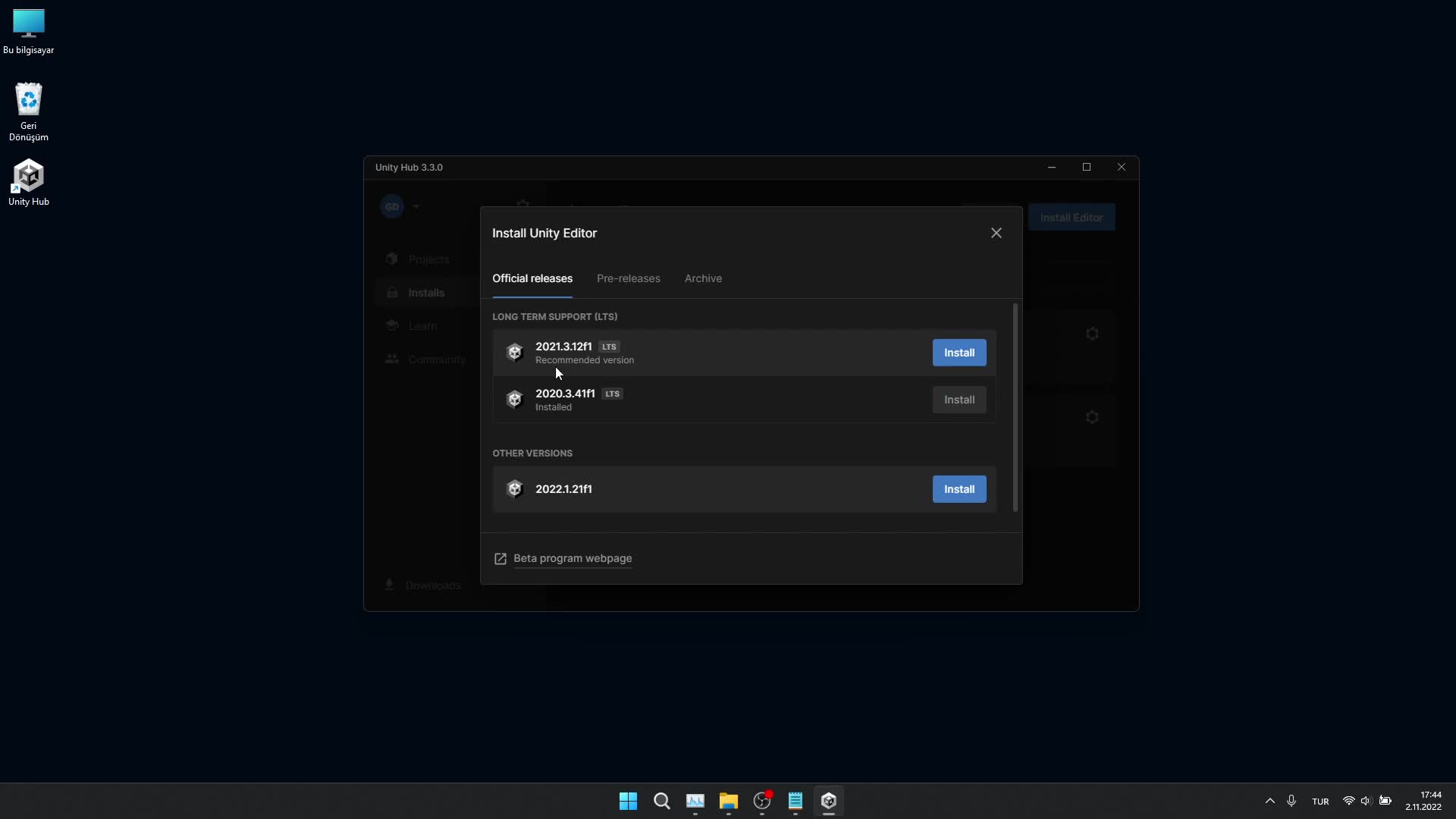This screenshot has width=1456, height=819.
Task: Expand the account dropdown arrow beside GD
Action: click(416, 206)
